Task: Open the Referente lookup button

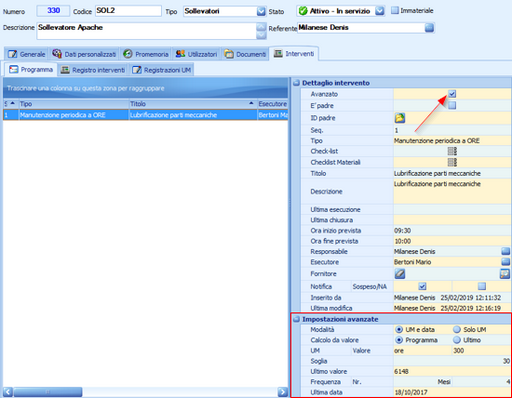Action: click(x=429, y=28)
